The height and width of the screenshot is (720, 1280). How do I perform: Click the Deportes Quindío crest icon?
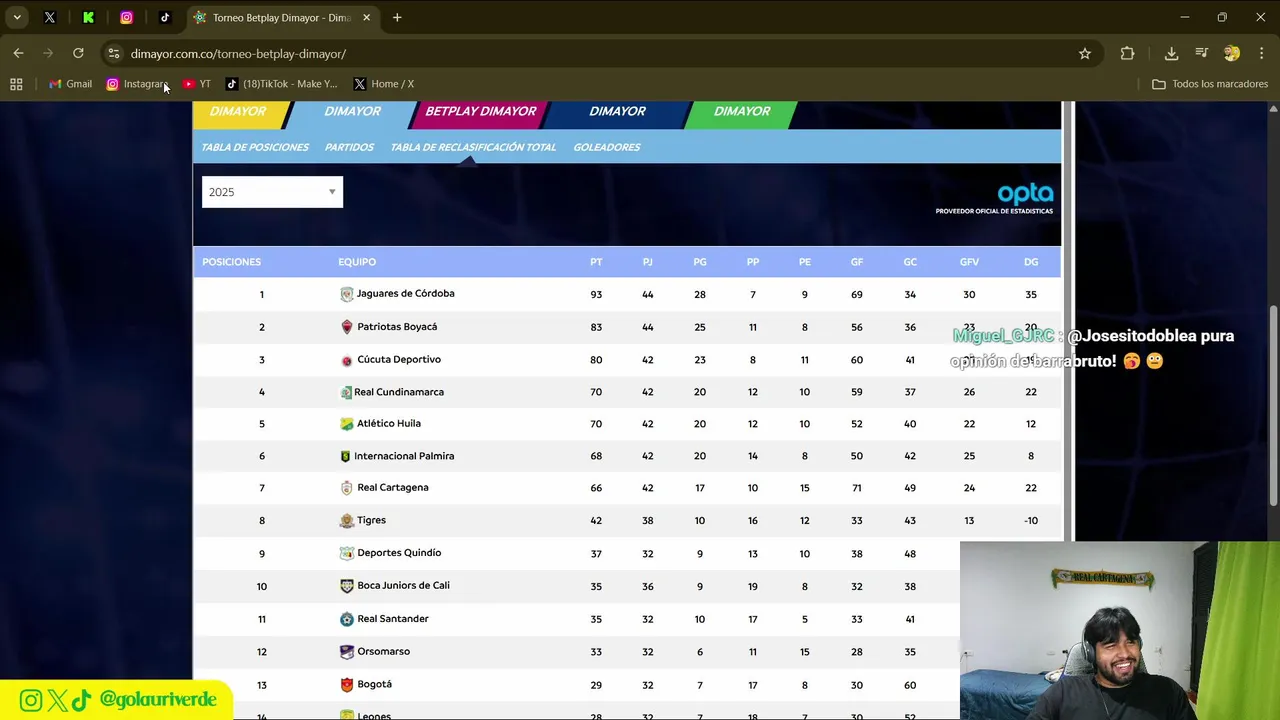tap(347, 553)
